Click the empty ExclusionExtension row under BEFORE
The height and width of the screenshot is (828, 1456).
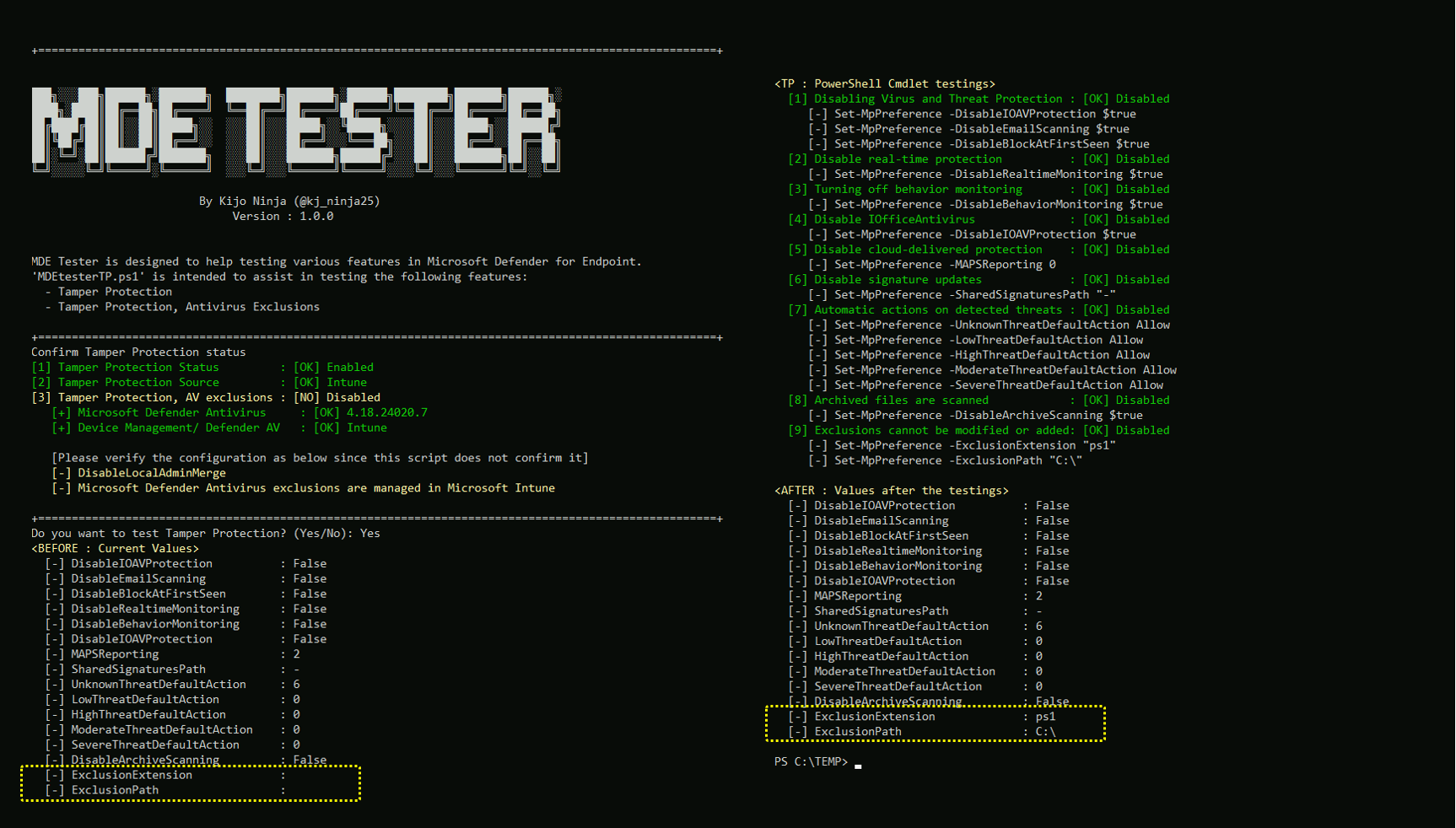coord(165,776)
